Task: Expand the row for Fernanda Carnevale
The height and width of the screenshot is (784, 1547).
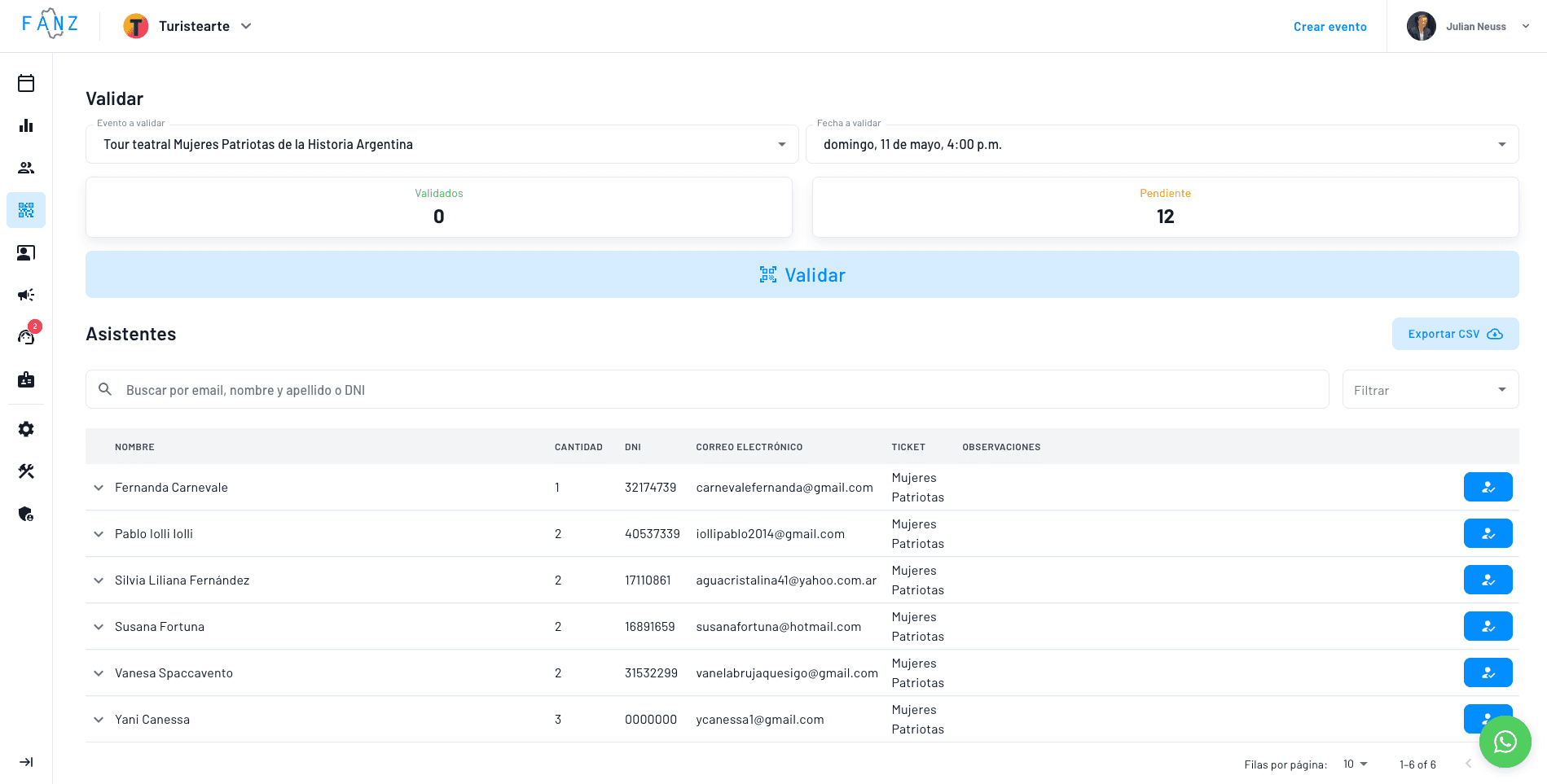Action: [99, 487]
